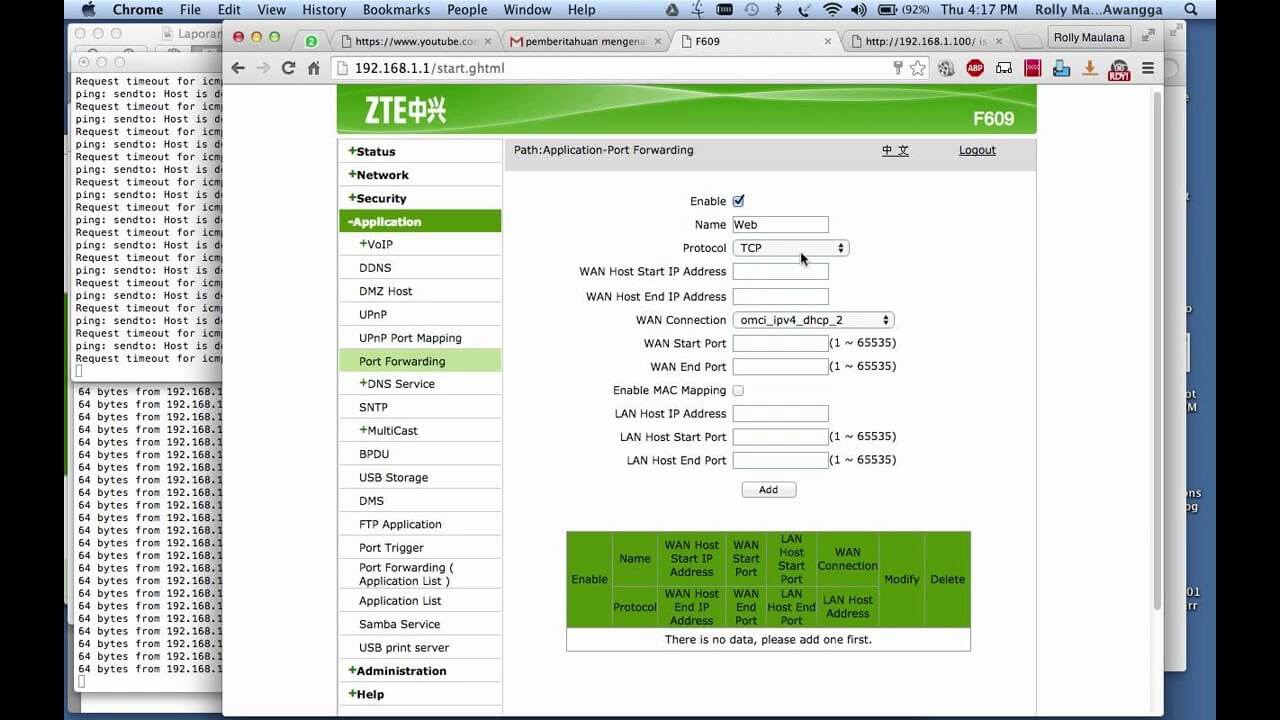Click the Rolly Maulana profile button
1280x720 pixels.
[x=1089, y=37]
